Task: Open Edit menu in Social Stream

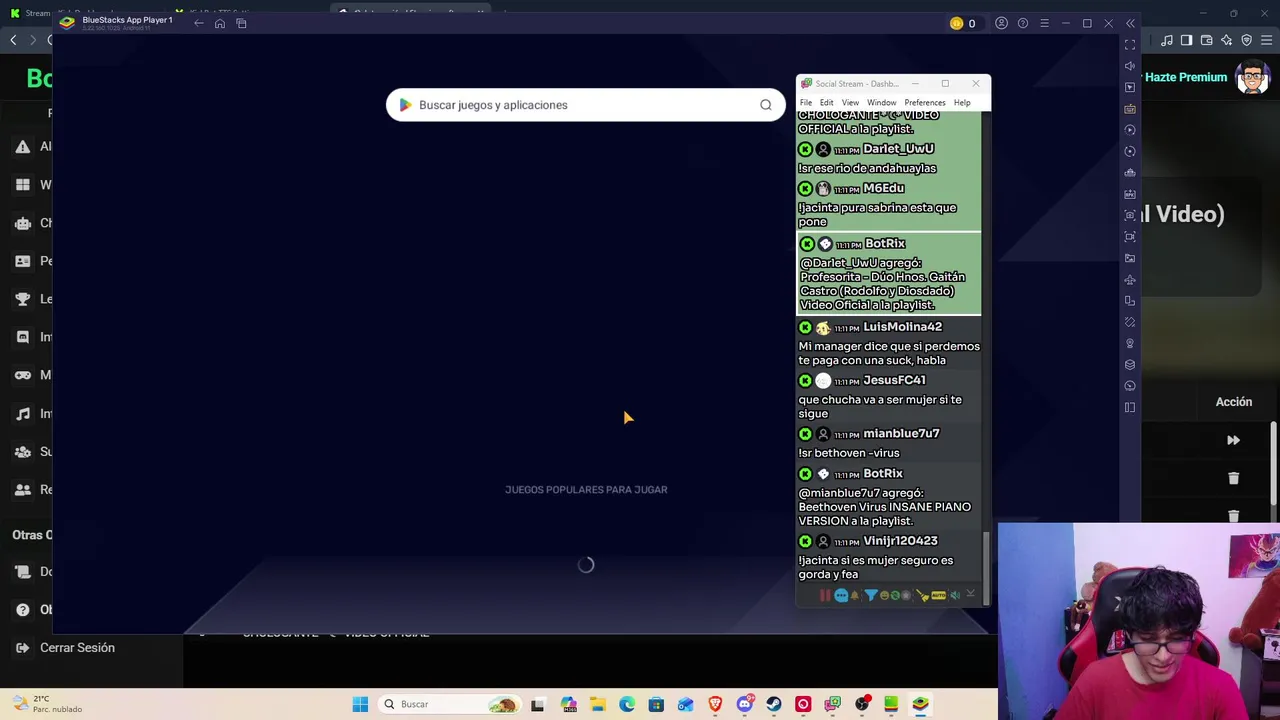Action: pos(827,103)
